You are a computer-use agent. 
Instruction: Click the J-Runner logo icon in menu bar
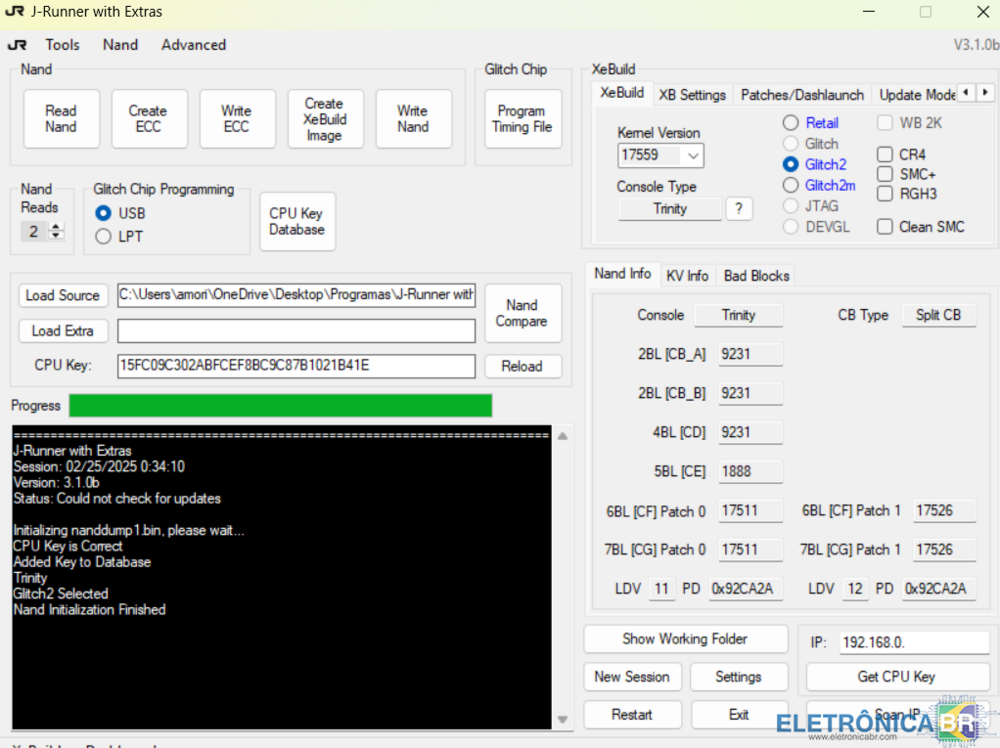pos(17,45)
